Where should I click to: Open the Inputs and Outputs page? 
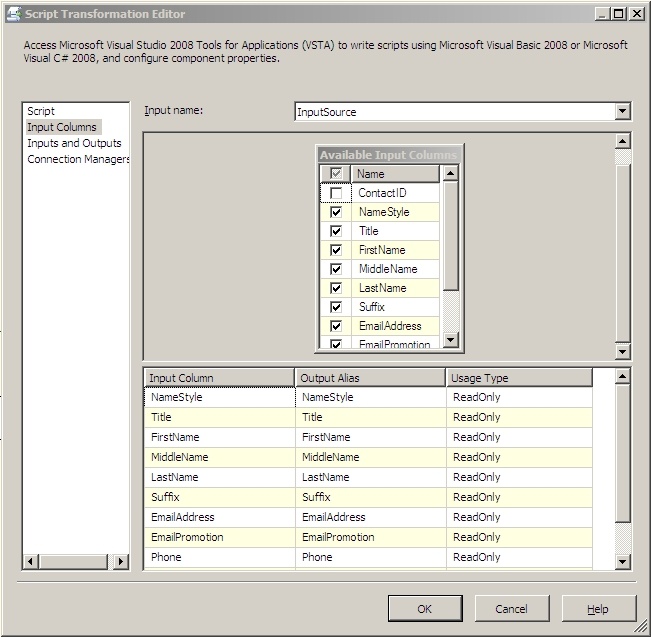(74, 143)
